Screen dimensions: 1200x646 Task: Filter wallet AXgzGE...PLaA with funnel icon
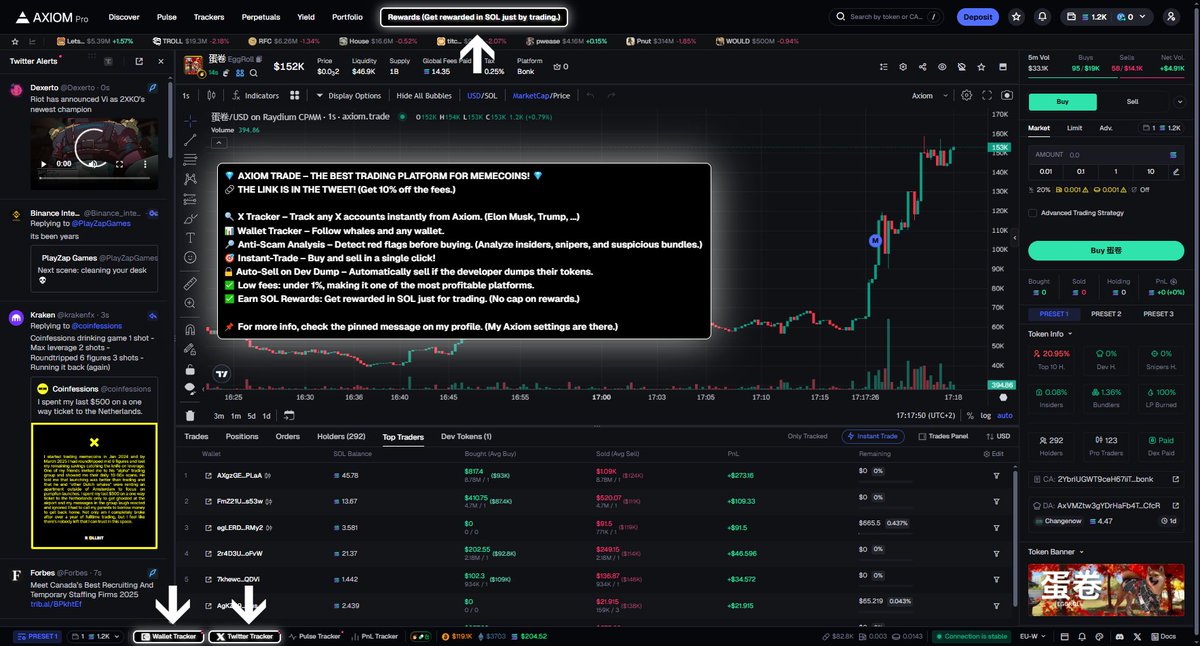(996, 475)
